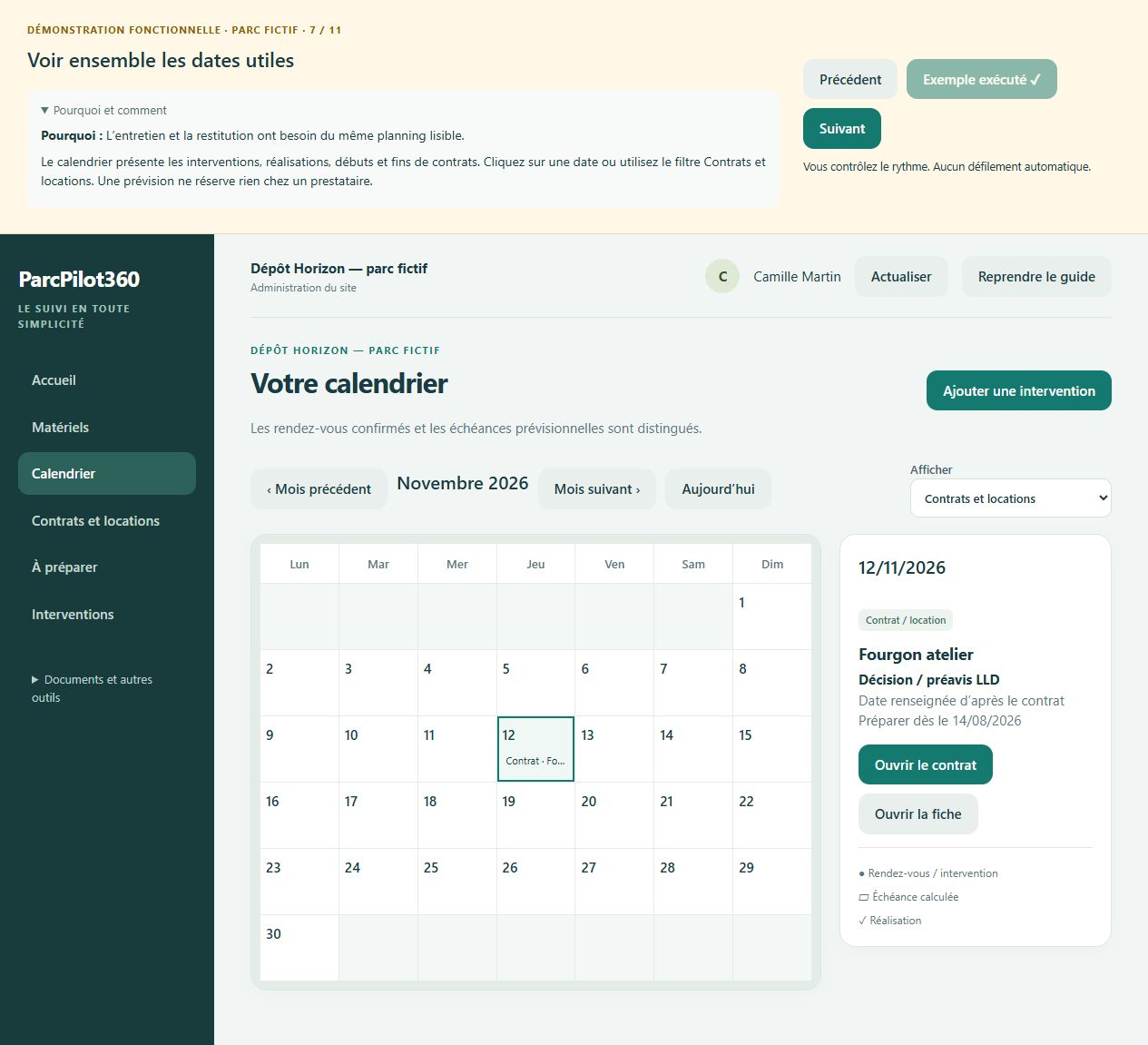Screen dimensions: 1148x1045
Task: Select the Calendrier sidebar item
Action: click(107, 474)
